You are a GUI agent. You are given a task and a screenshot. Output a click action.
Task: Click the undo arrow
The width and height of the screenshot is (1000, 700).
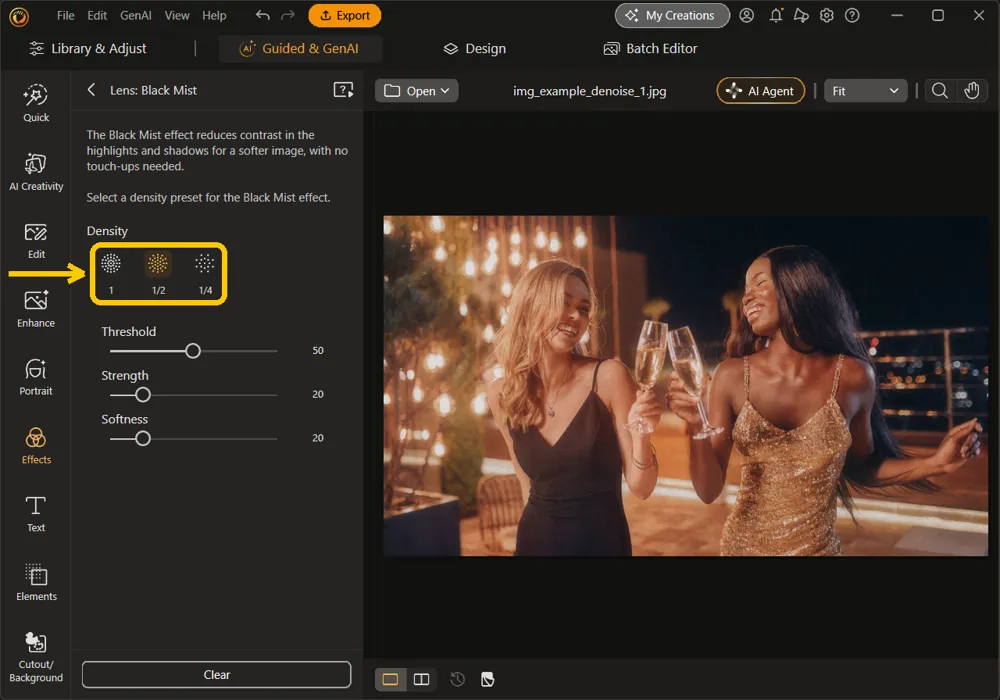(262, 15)
